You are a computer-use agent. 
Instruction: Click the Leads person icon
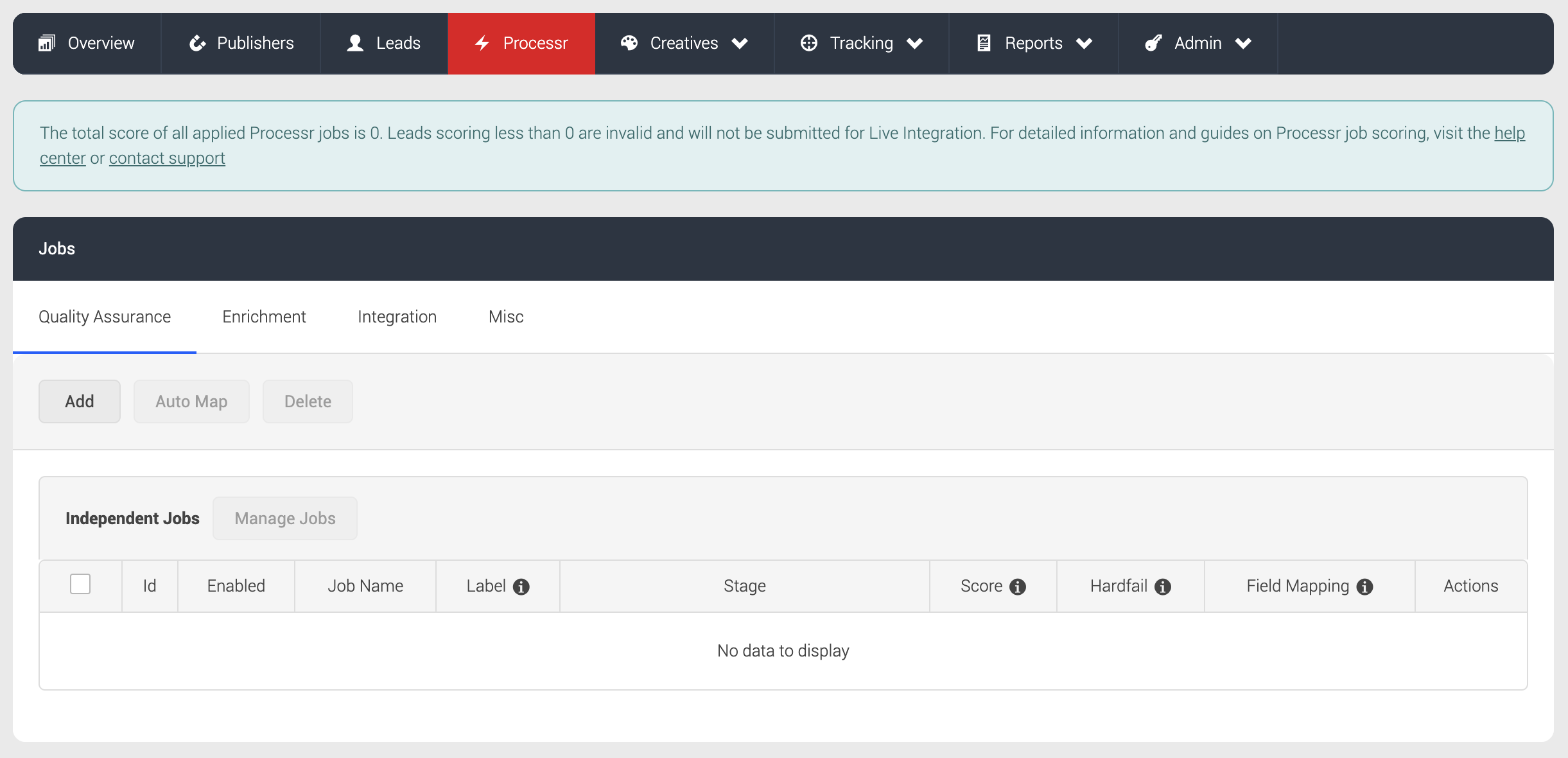coord(355,43)
